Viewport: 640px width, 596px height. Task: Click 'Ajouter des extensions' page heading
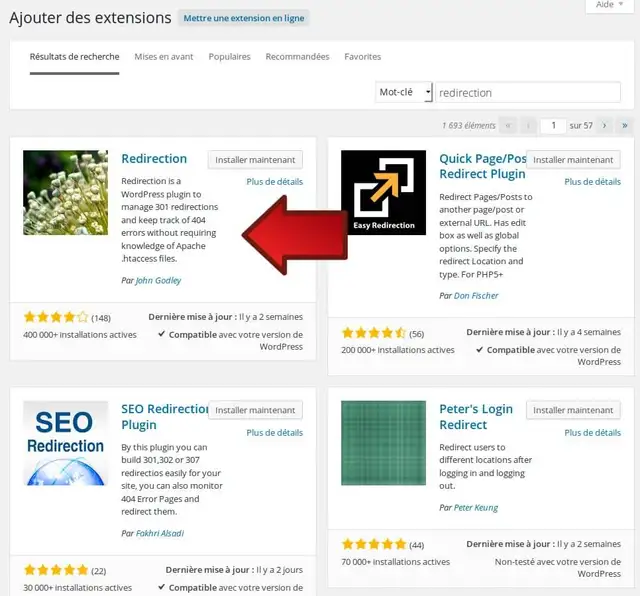point(90,18)
